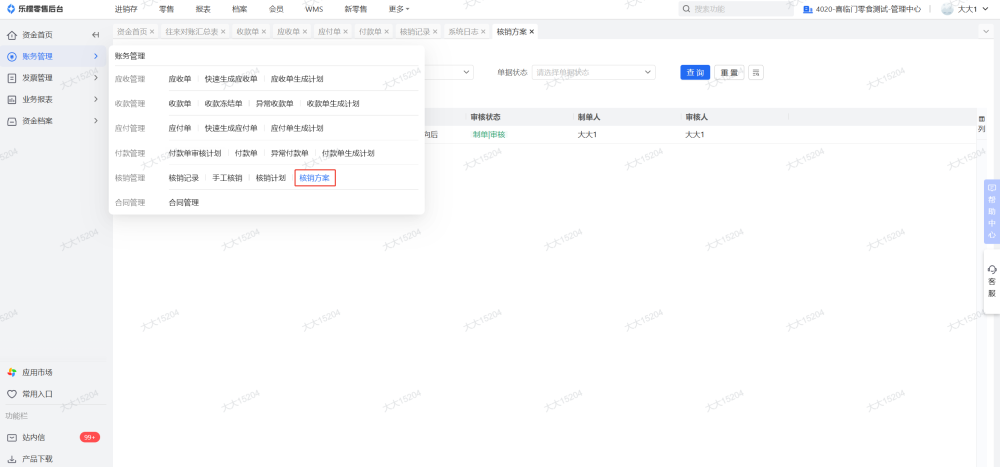Open 站内信 messages in the sidebar
Screen dimensions: 1000x467
coord(33,438)
